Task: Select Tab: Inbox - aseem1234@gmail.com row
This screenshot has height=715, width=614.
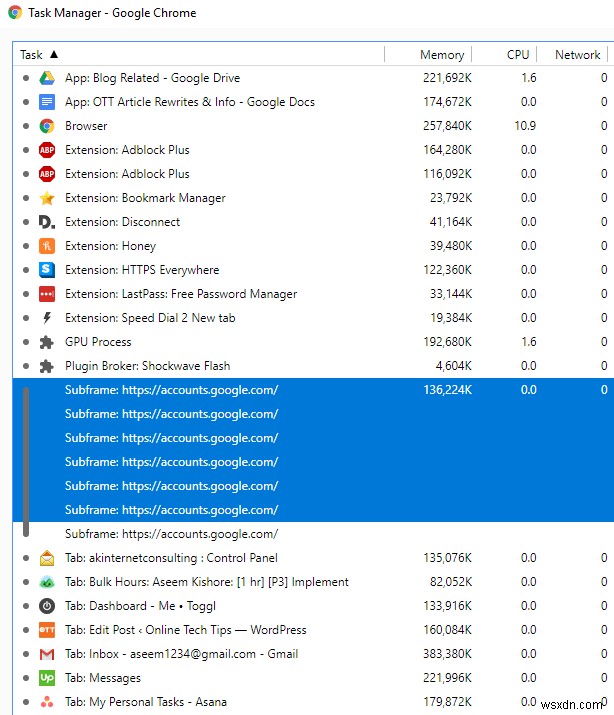Action: [x=313, y=654]
